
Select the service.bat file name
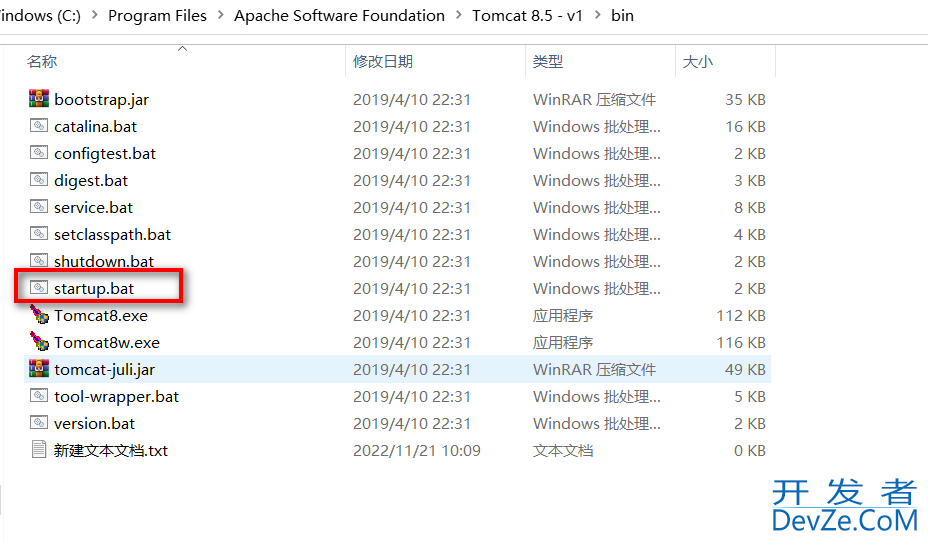click(94, 208)
